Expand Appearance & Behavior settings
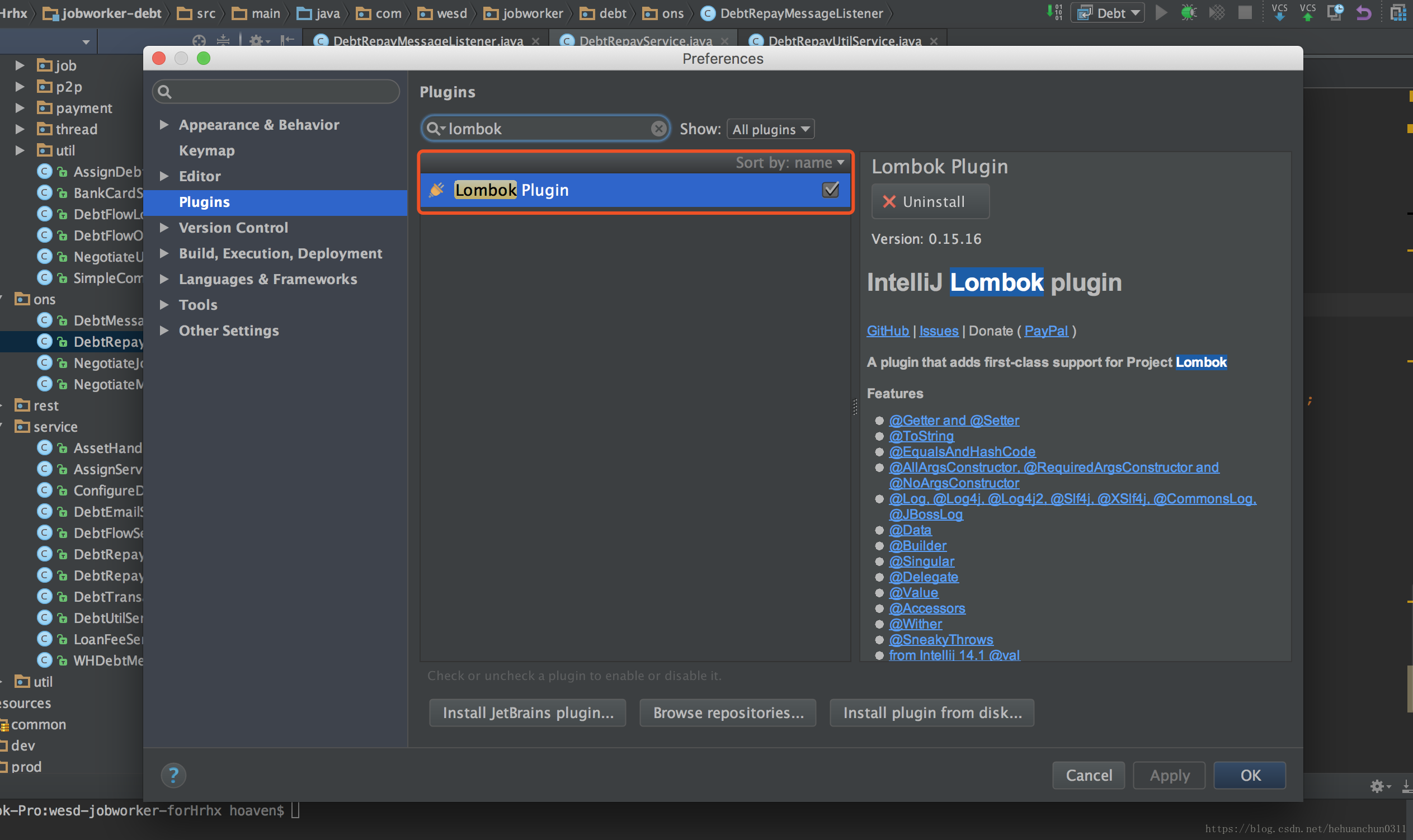Image resolution: width=1413 pixels, height=840 pixels. 163,125
